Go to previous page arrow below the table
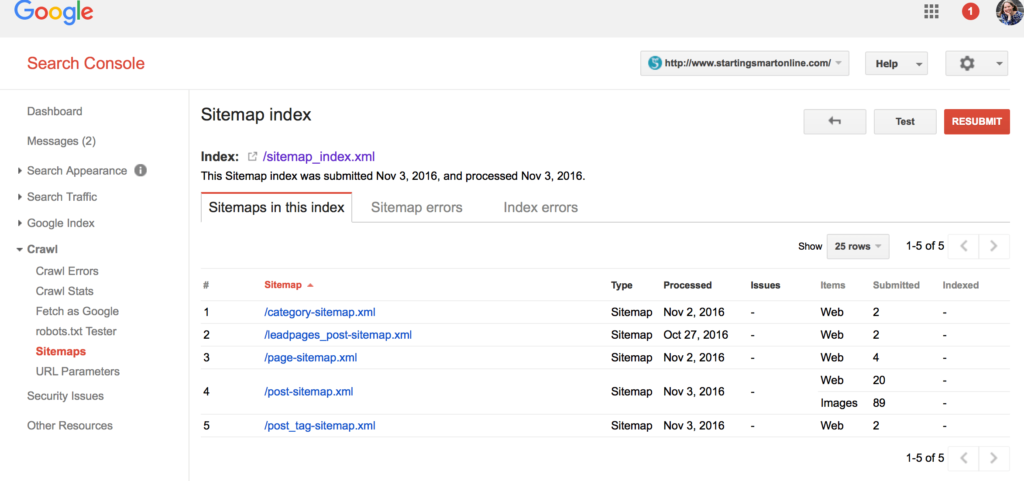This screenshot has height=481, width=1024. click(x=963, y=458)
